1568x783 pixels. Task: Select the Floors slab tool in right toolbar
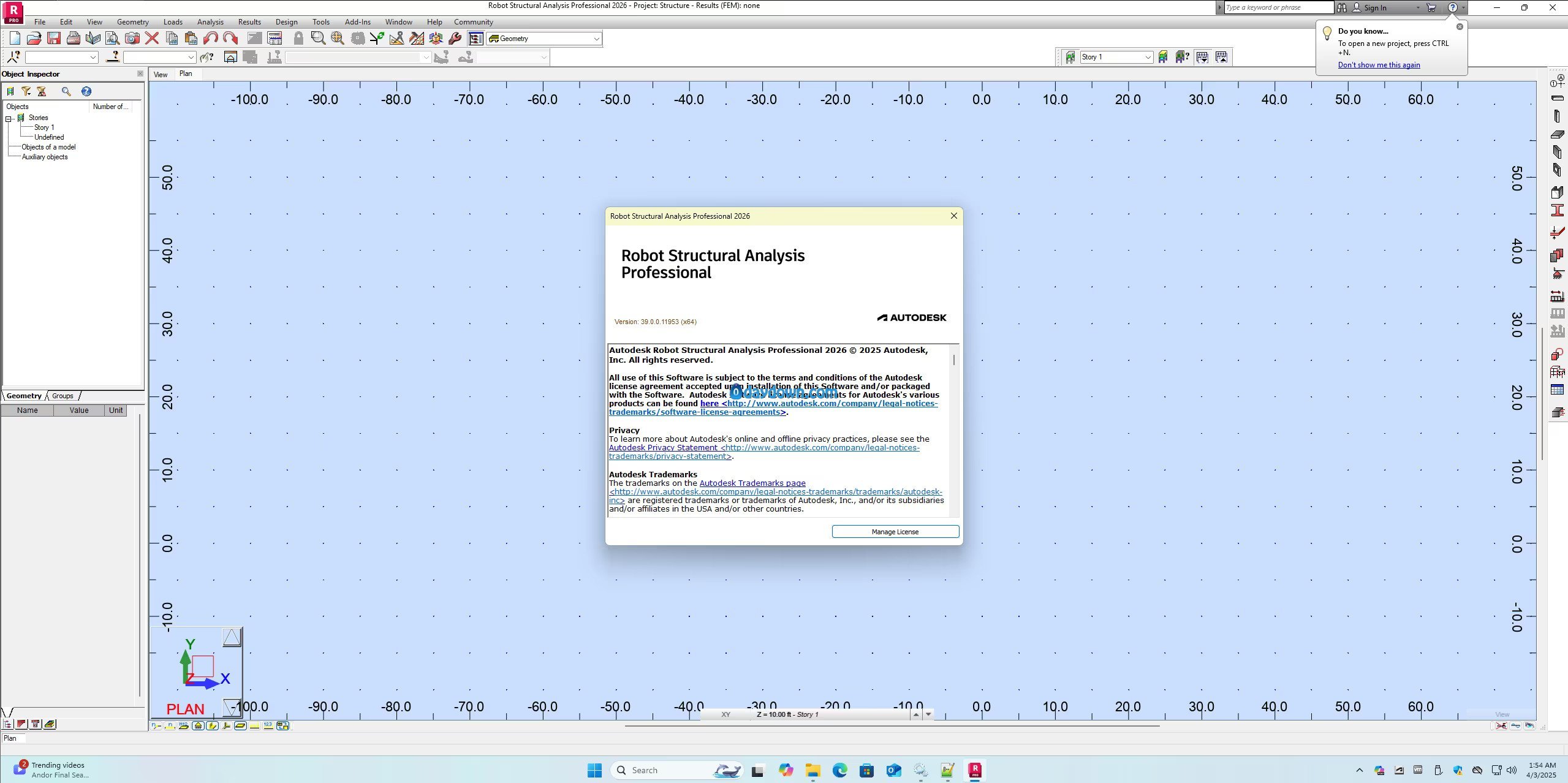click(x=1557, y=134)
